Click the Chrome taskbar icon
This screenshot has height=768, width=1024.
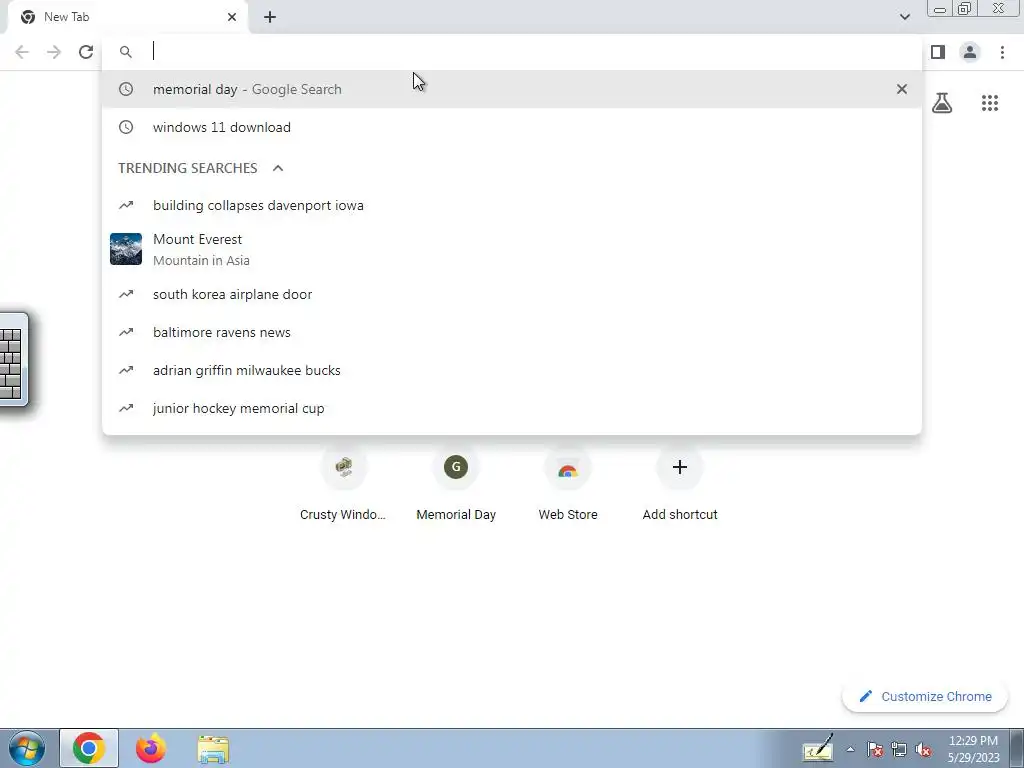pos(89,749)
